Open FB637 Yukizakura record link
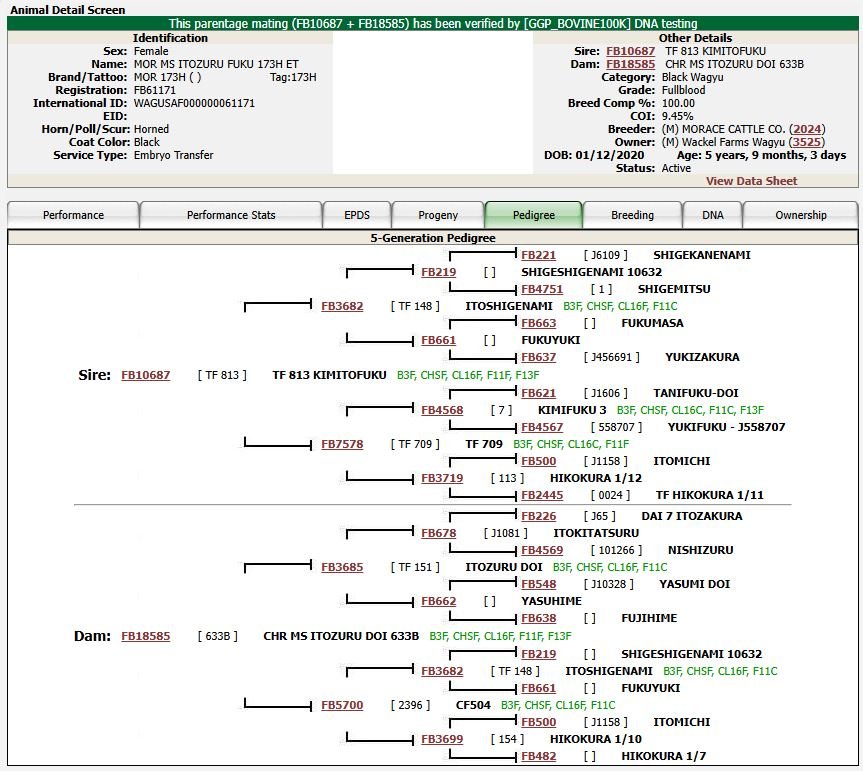The width and height of the screenshot is (863, 771). tap(538, 357)
